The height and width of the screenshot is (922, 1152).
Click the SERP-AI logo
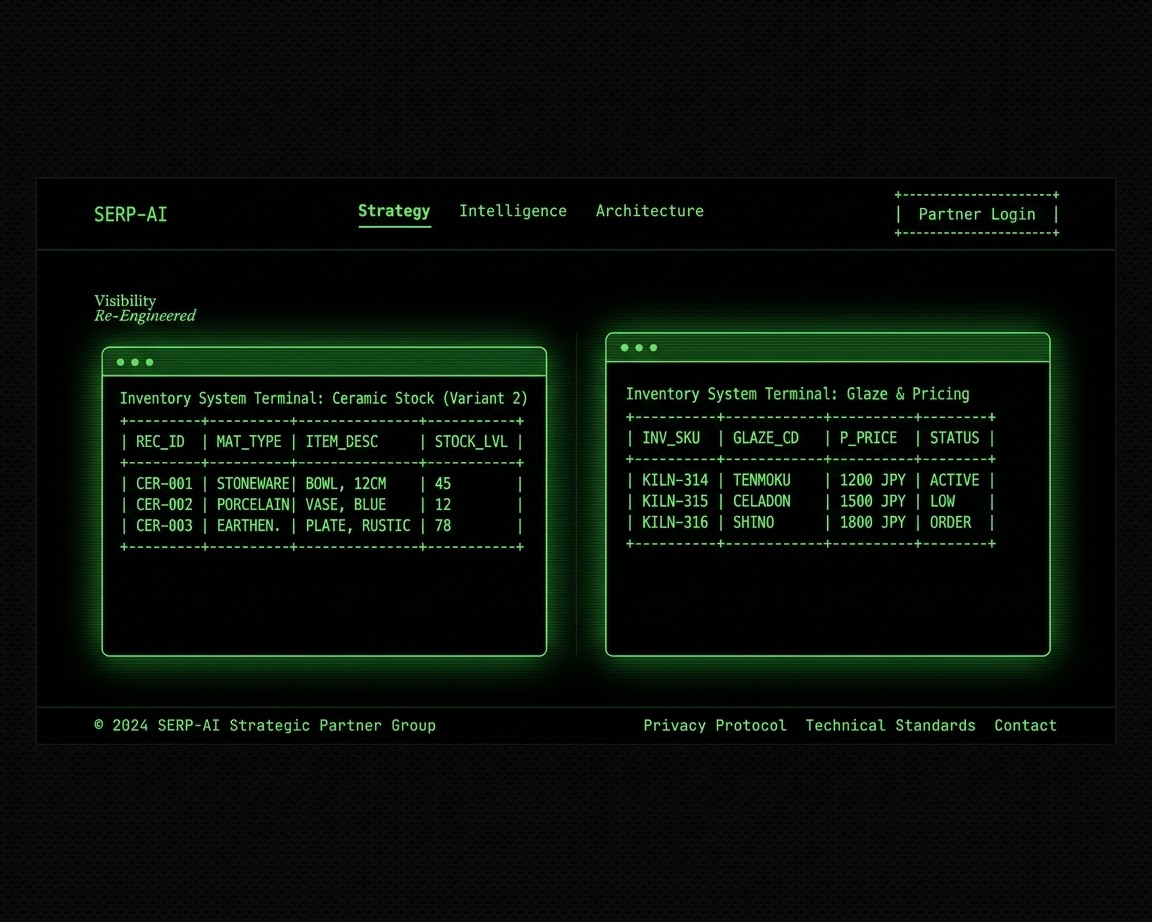pyautogui.click(x=131, y=215)
